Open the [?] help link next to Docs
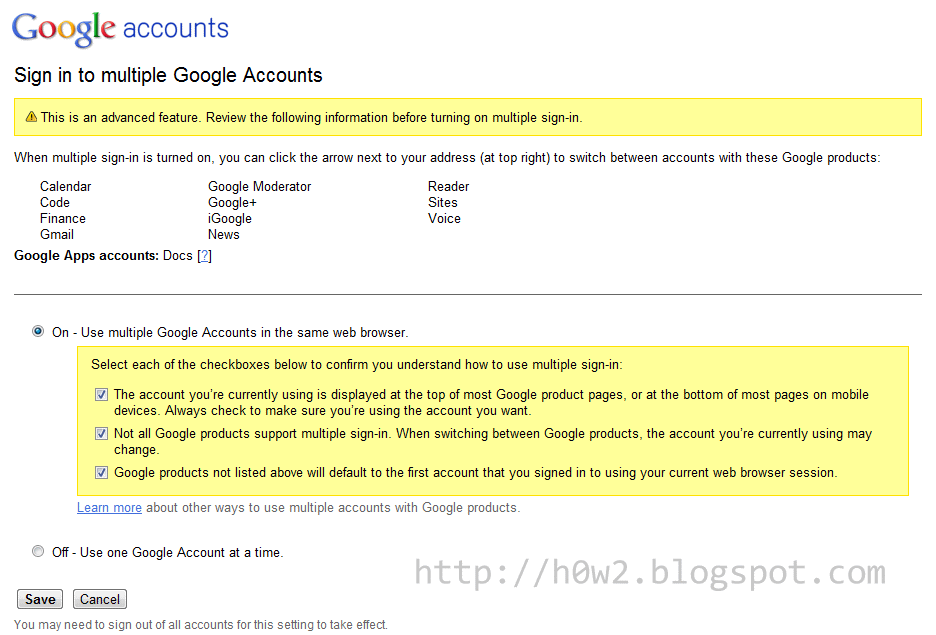 pyautogui.click(x=204, y=255)
